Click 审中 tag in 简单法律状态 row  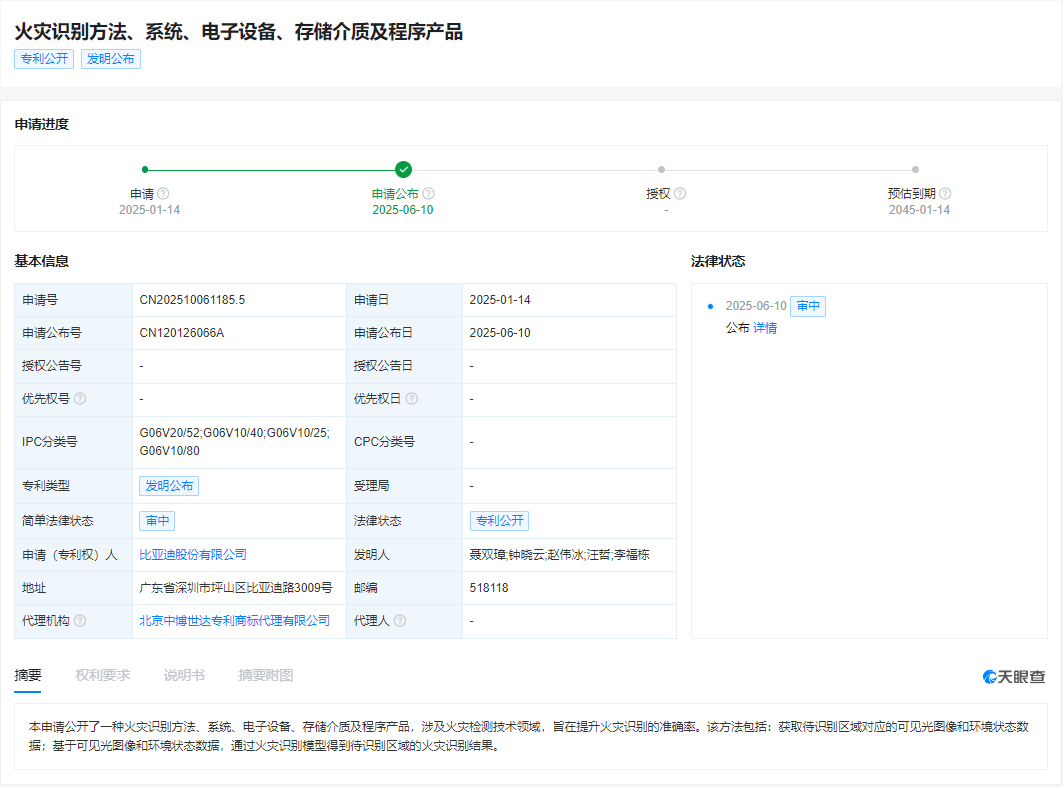157,521
